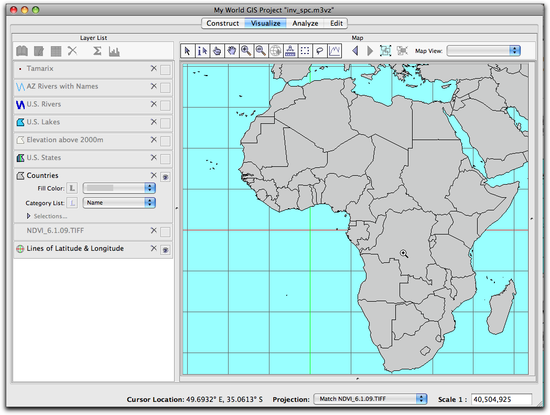Click the delete layer X toolbar icon
The image size is (550, 415).
tap(72, 51)
